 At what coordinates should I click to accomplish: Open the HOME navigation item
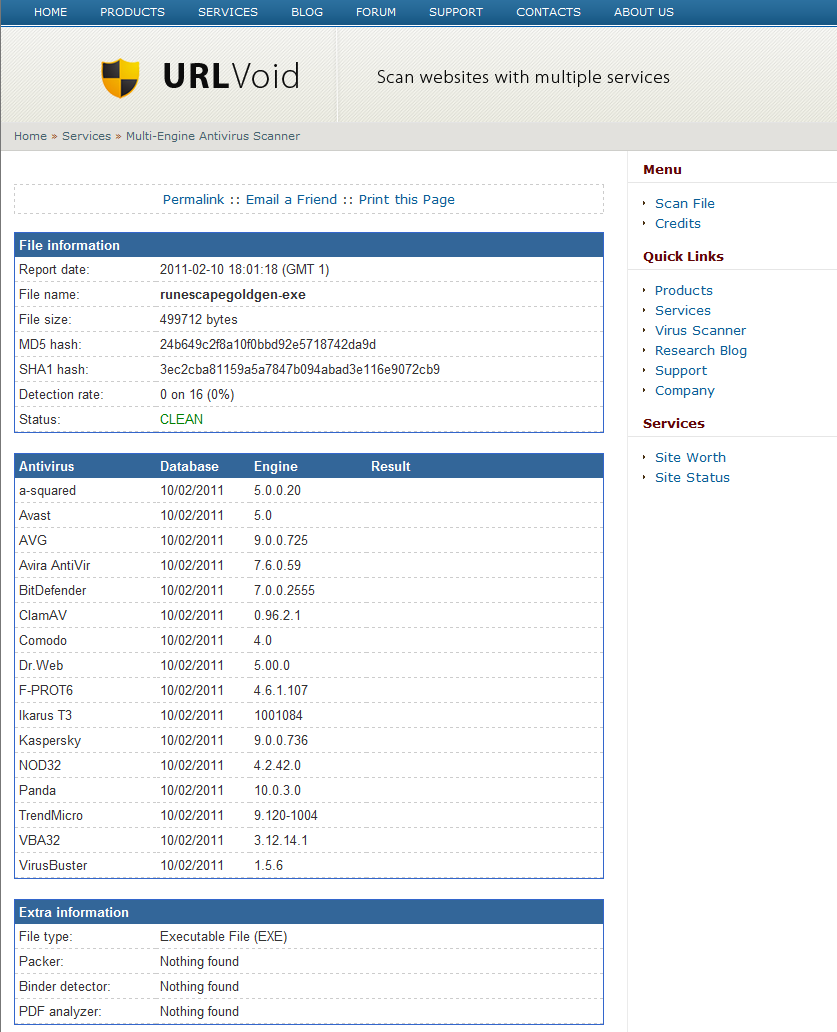pyautogui.click(x=51, y=12)
